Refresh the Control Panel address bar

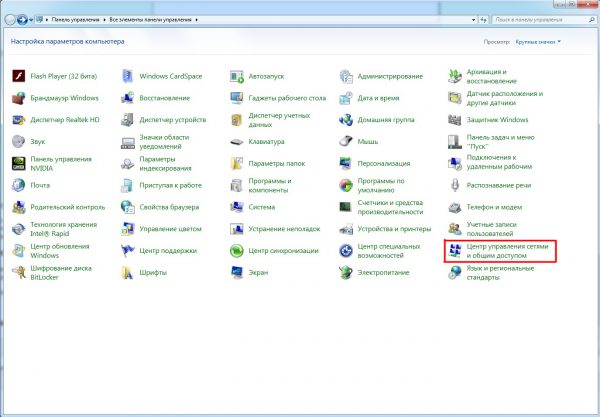point(484,20)
